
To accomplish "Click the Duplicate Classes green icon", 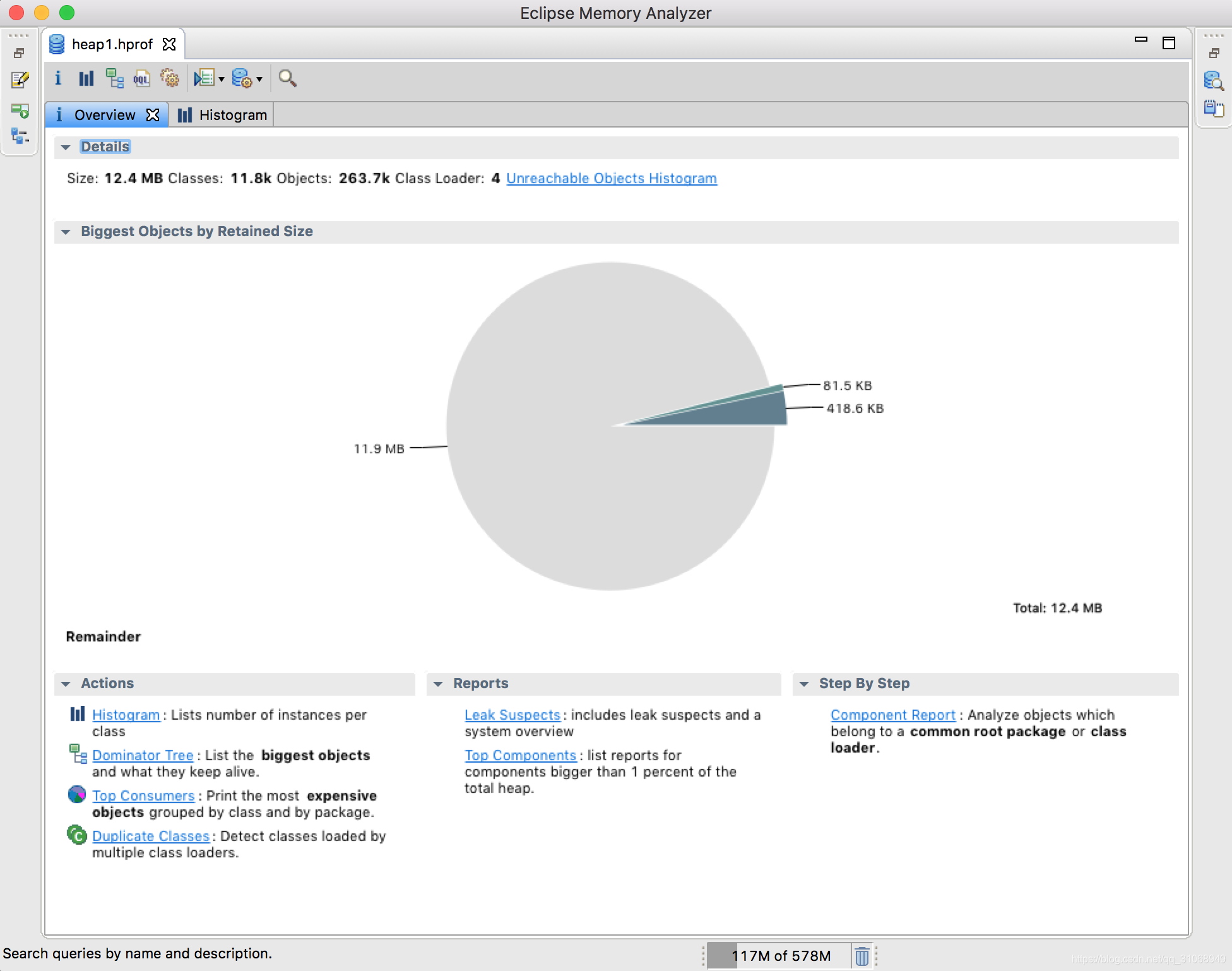I will [x=77, y=835].
